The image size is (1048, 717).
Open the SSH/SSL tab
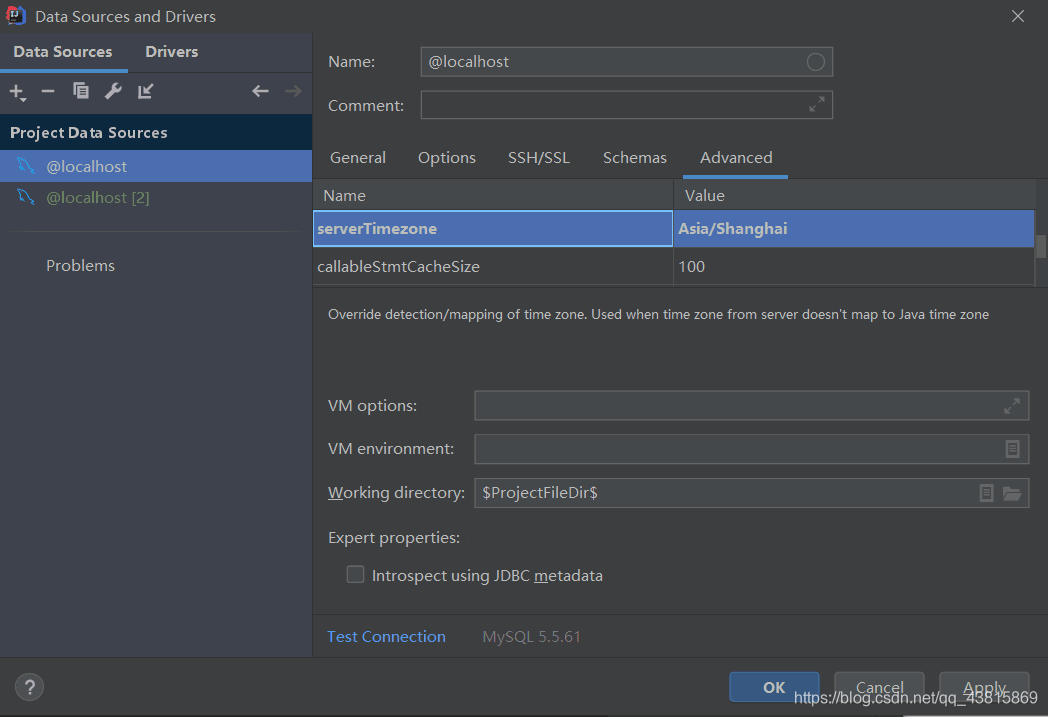click(539, 158)
